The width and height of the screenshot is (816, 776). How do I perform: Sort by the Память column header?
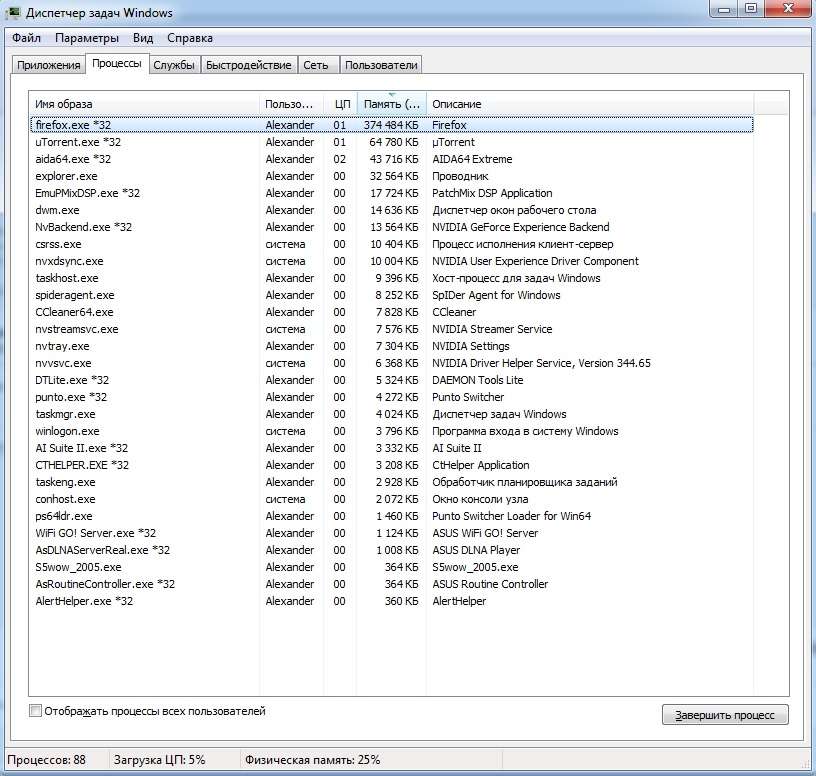pyautogui.click(x=392, y=104)
